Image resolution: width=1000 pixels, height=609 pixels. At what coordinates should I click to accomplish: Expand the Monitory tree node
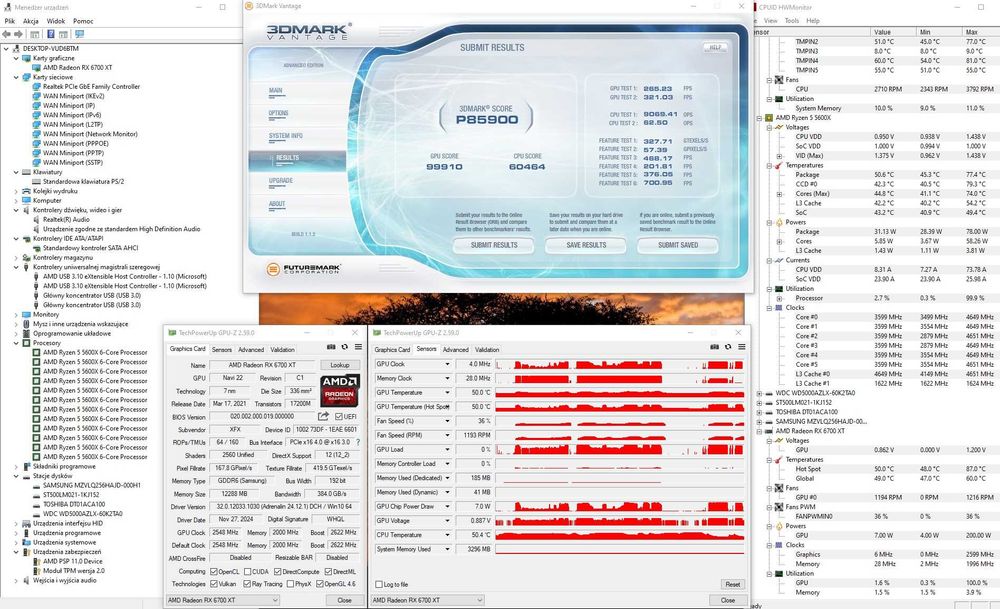pyautogui.click(x=16, y=314)
